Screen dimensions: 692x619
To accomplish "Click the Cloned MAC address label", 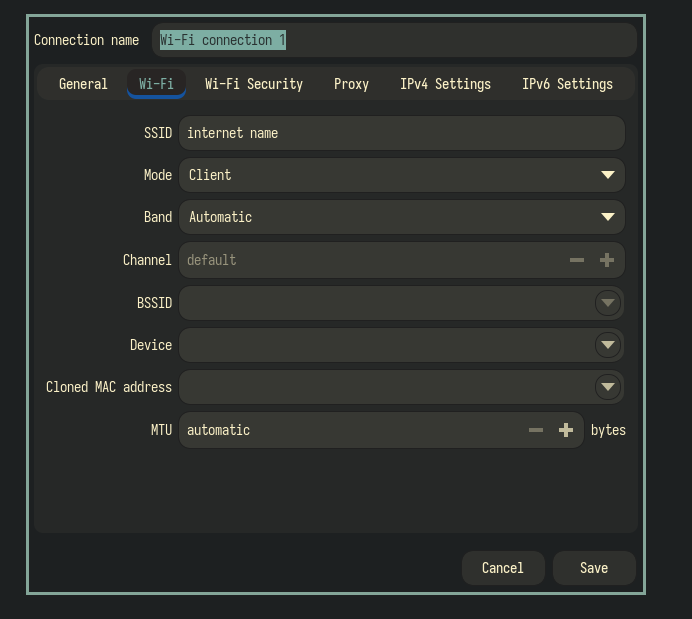I will point(109,386).
